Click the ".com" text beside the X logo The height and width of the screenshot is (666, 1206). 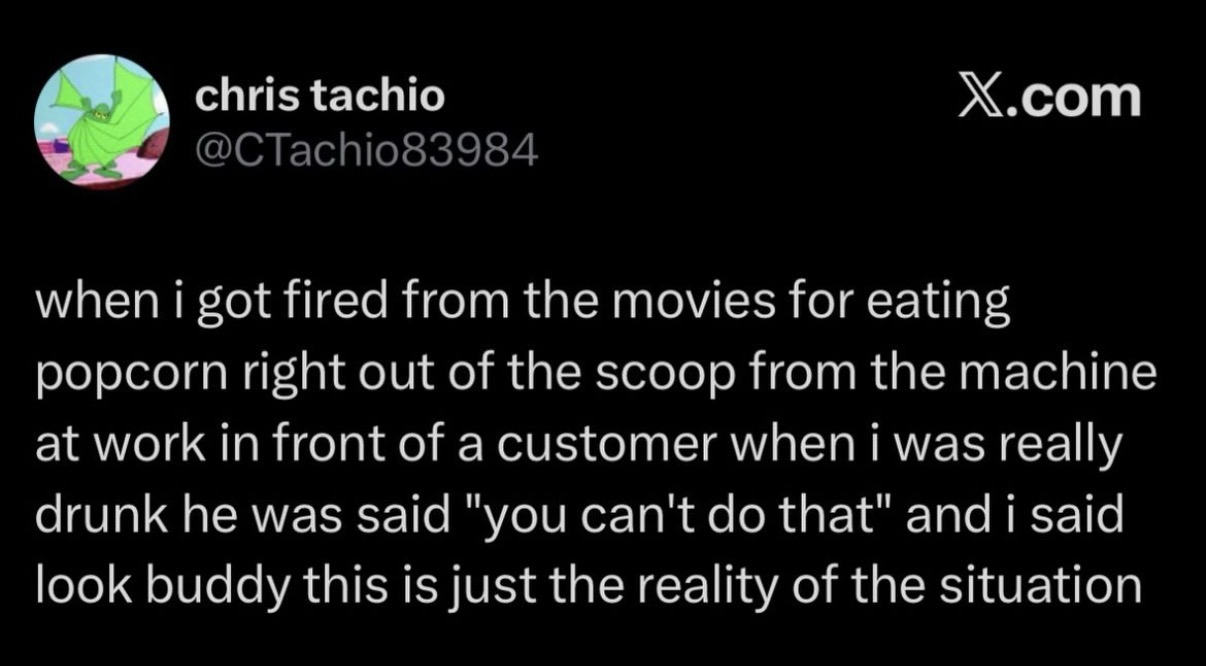(1078, 98)
